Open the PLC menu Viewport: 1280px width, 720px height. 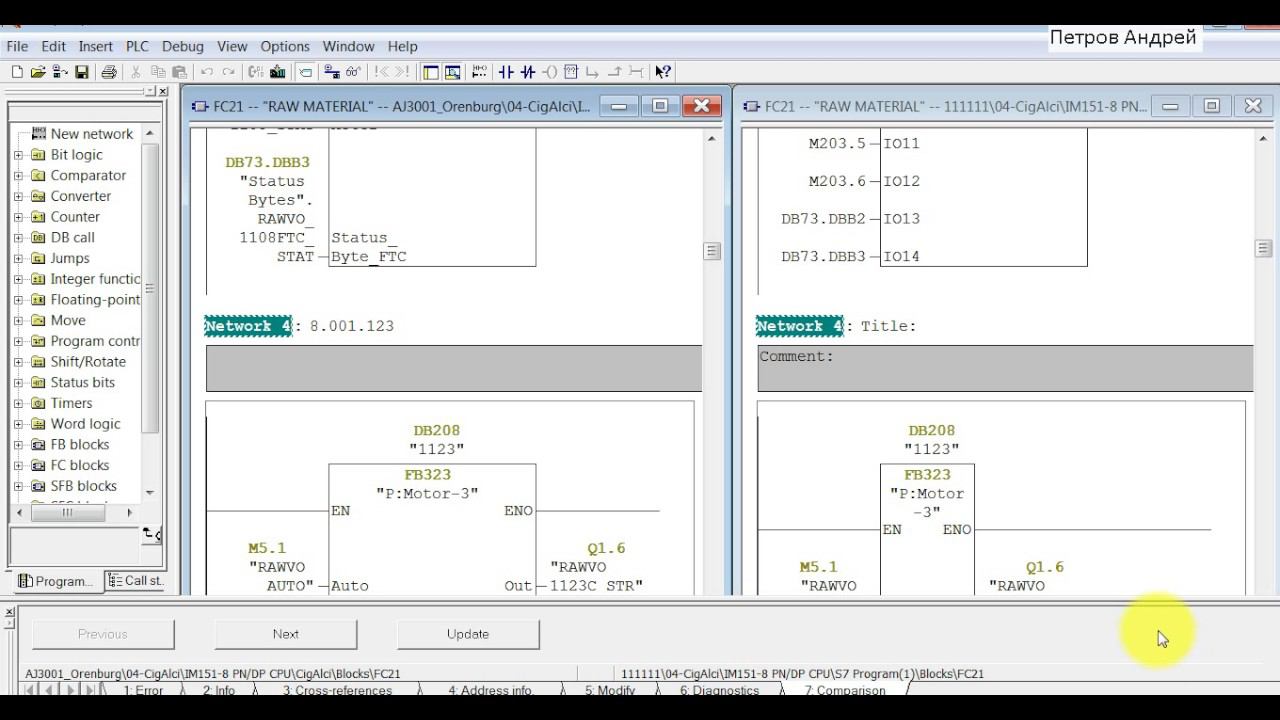137,46
